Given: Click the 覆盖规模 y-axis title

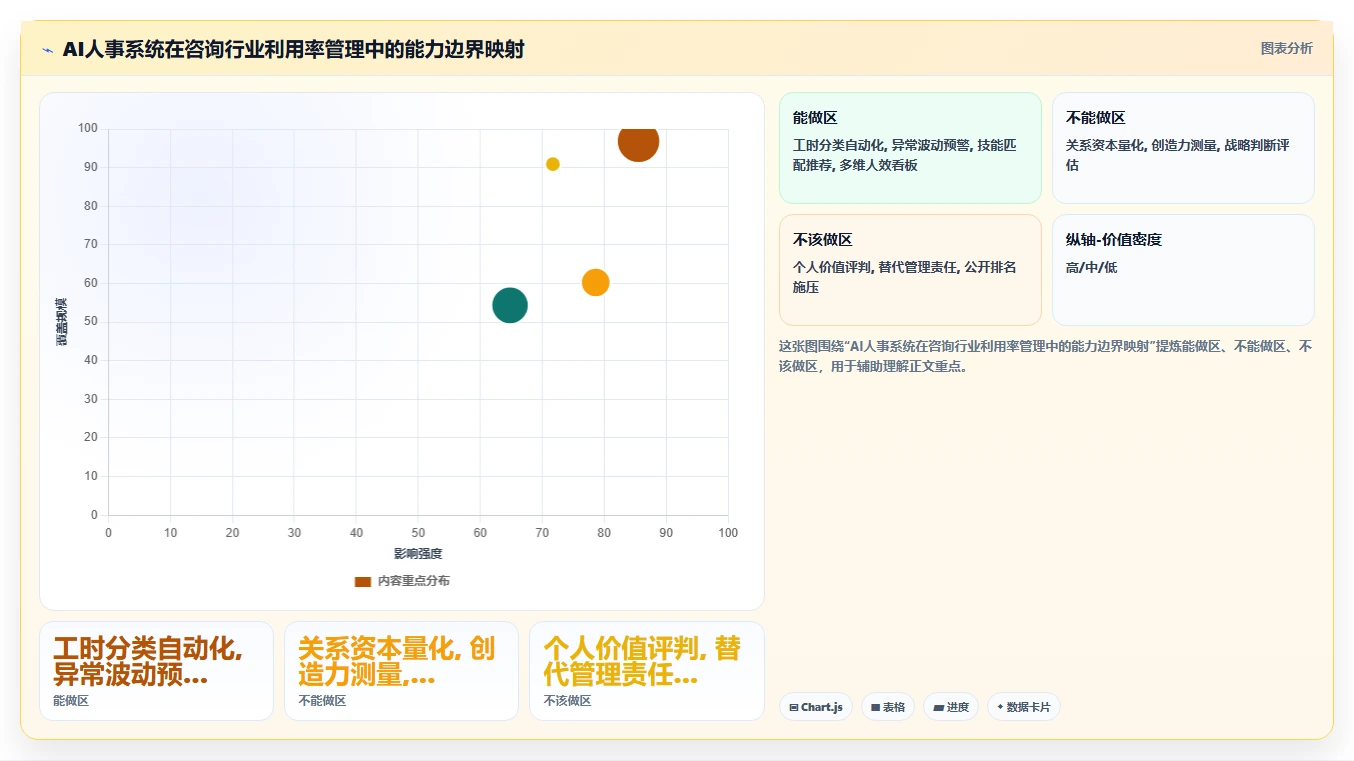Looking at the screenshot, I should (62, 322).
